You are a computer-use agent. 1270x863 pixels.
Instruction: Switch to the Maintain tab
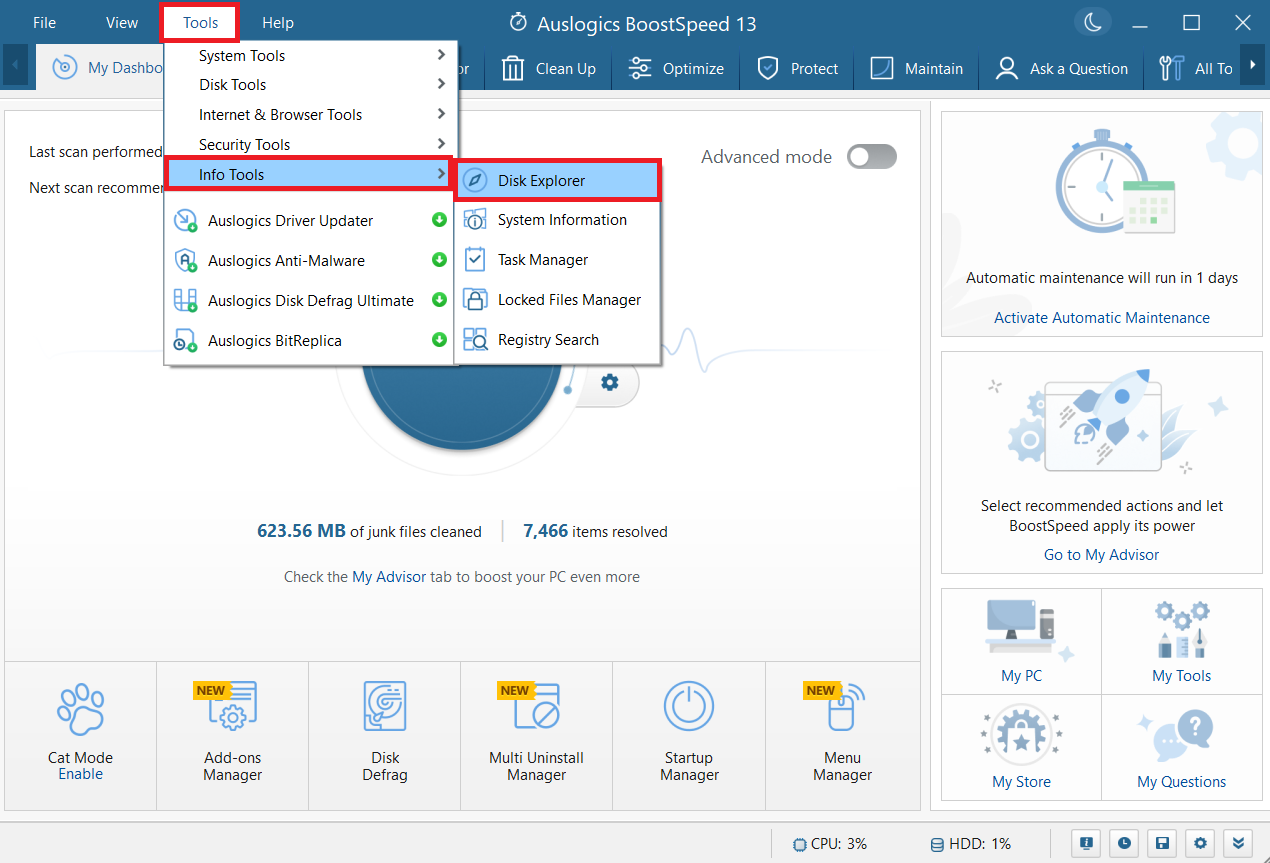[917, 68]
